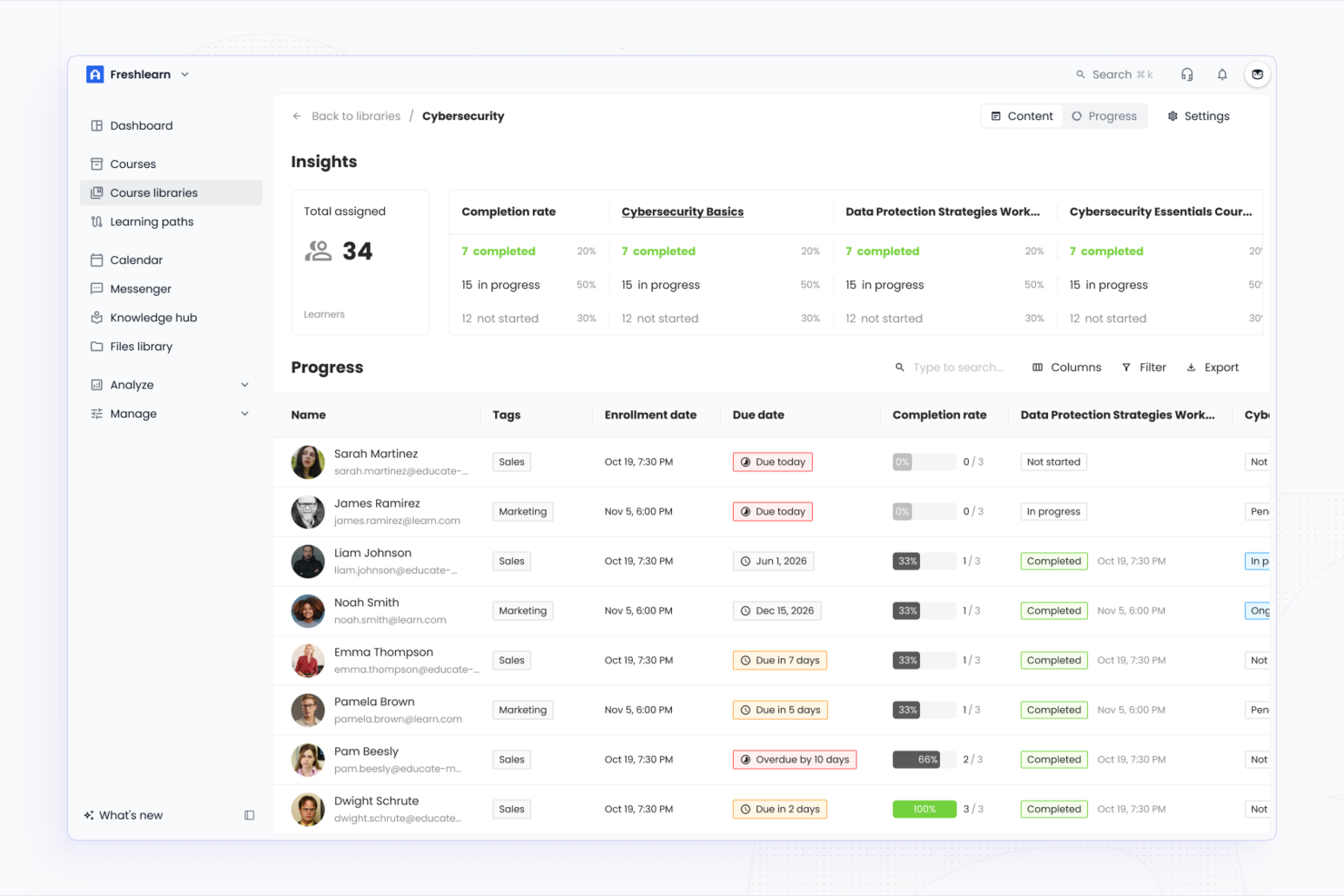Image resolution: width=1344 pixels, height=896 pixels.
Task: Select the Messenger icon
Action: (97, 289)
